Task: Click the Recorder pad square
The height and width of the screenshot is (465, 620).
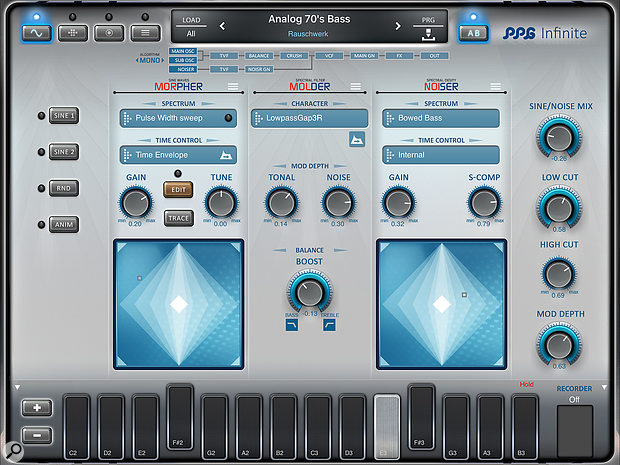Action: tap(575, 431)
